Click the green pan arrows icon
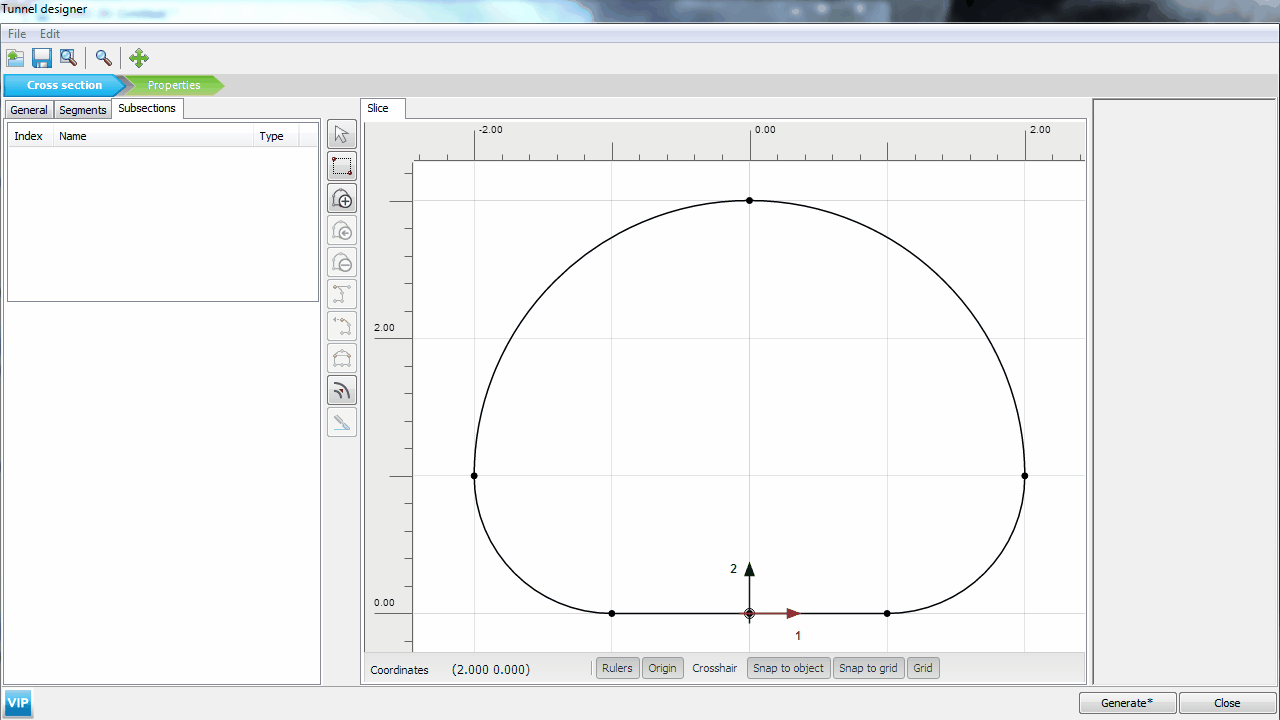1280x720 pixels. [139, 58]
